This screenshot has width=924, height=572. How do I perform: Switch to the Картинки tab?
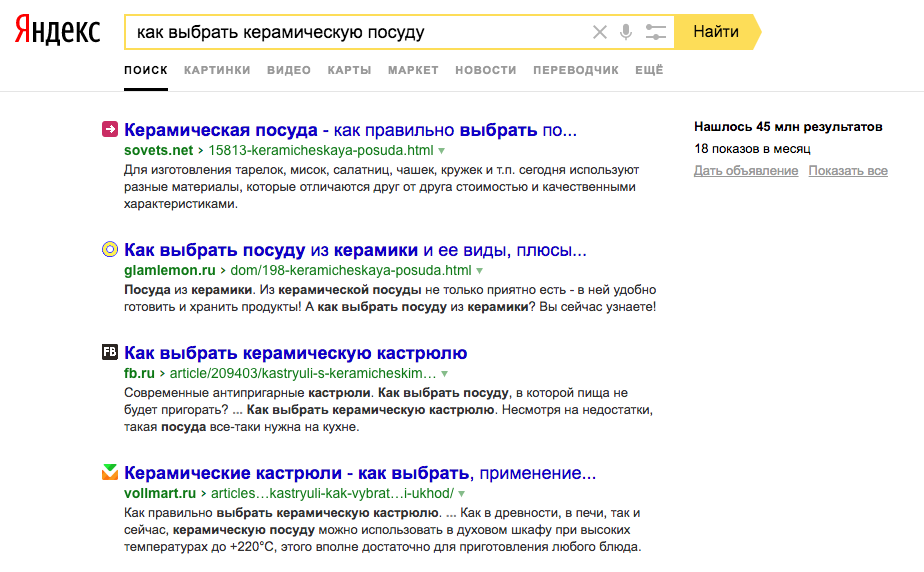point(217,70)
